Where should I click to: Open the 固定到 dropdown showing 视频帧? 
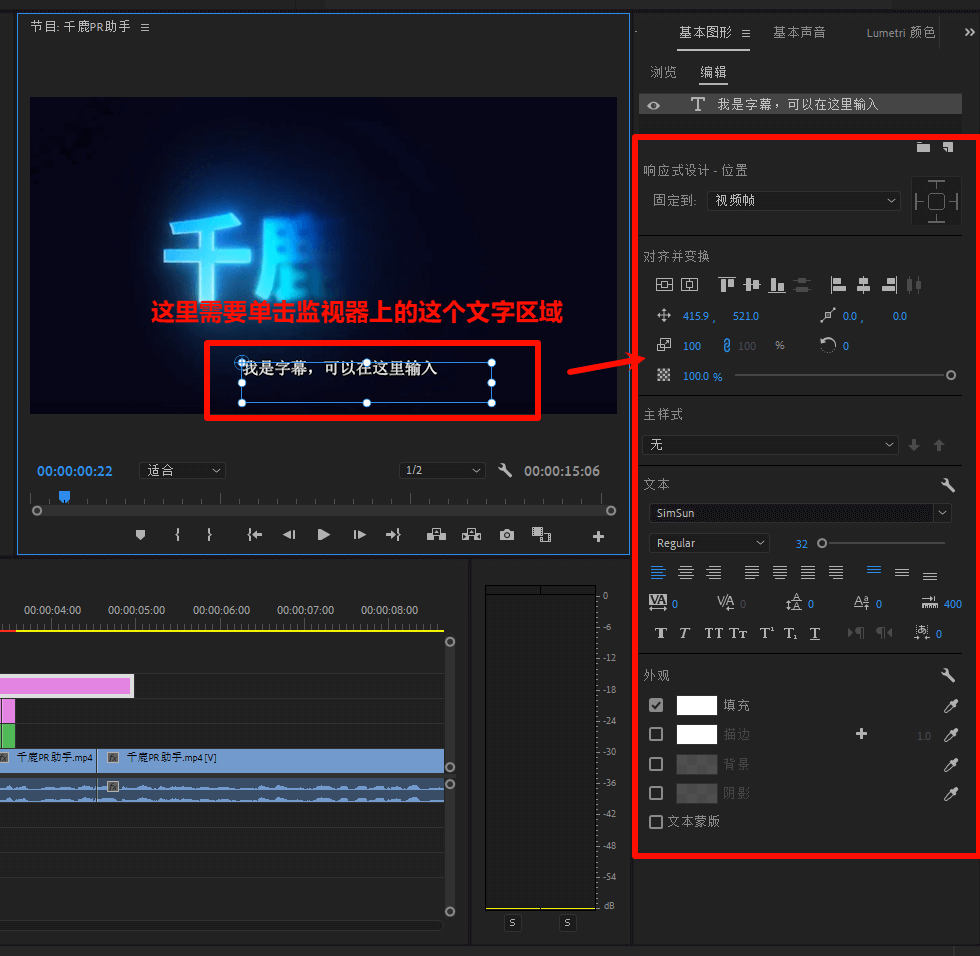click(x=803, y=201)
